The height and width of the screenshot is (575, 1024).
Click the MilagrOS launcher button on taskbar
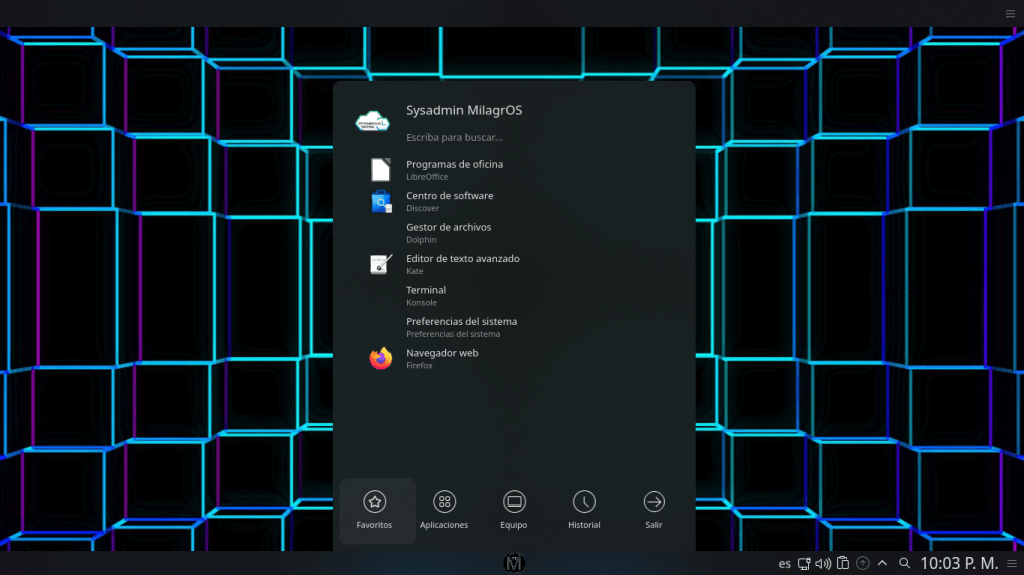coord(514,563)
